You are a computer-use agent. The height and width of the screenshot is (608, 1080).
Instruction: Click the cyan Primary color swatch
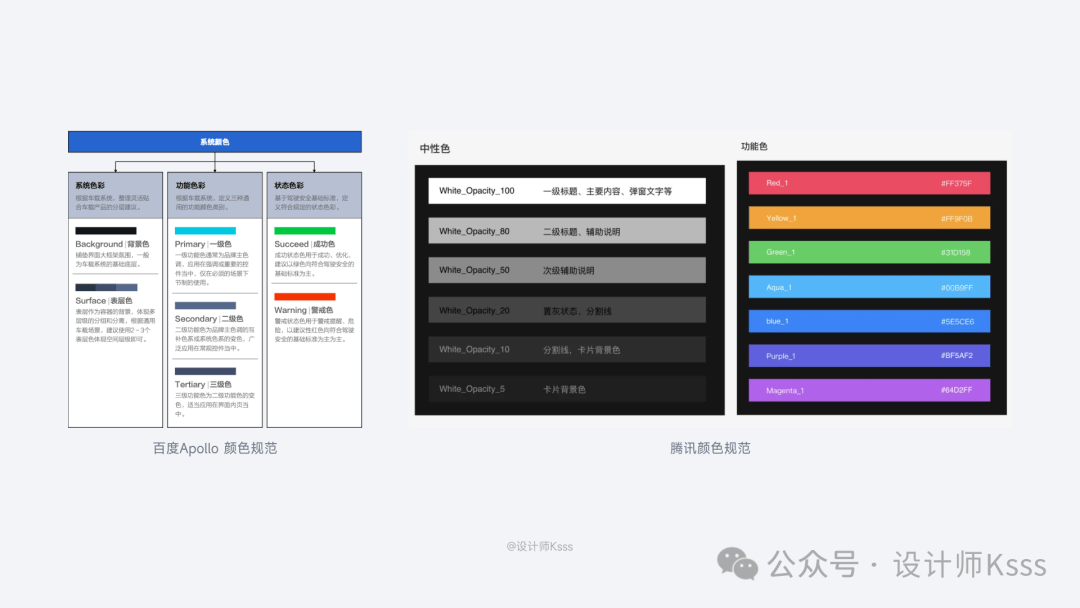pyautogui.click(x=205, y=231)
